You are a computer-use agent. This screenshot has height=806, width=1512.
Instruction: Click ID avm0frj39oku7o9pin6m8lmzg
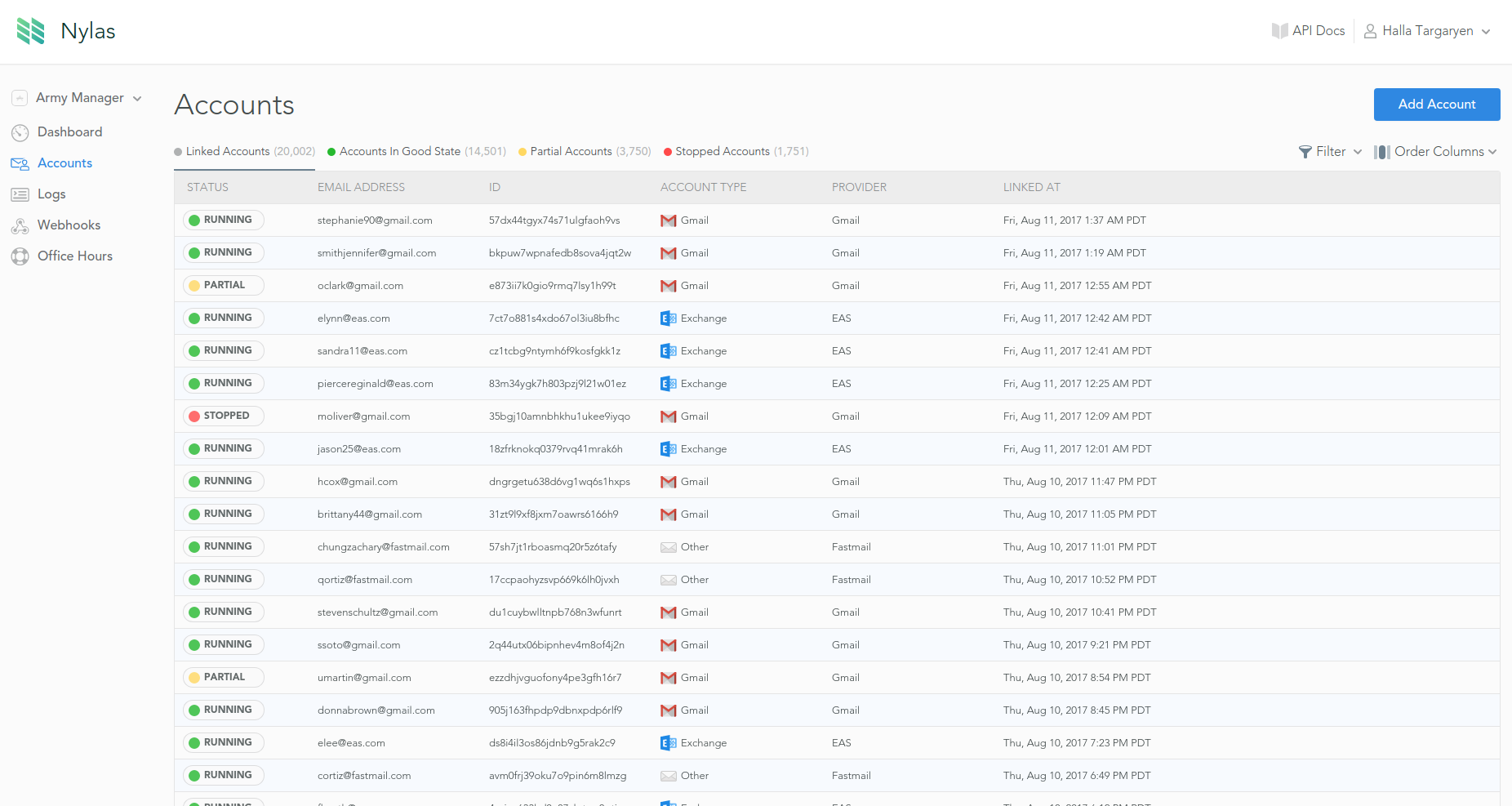click(558, 776)
